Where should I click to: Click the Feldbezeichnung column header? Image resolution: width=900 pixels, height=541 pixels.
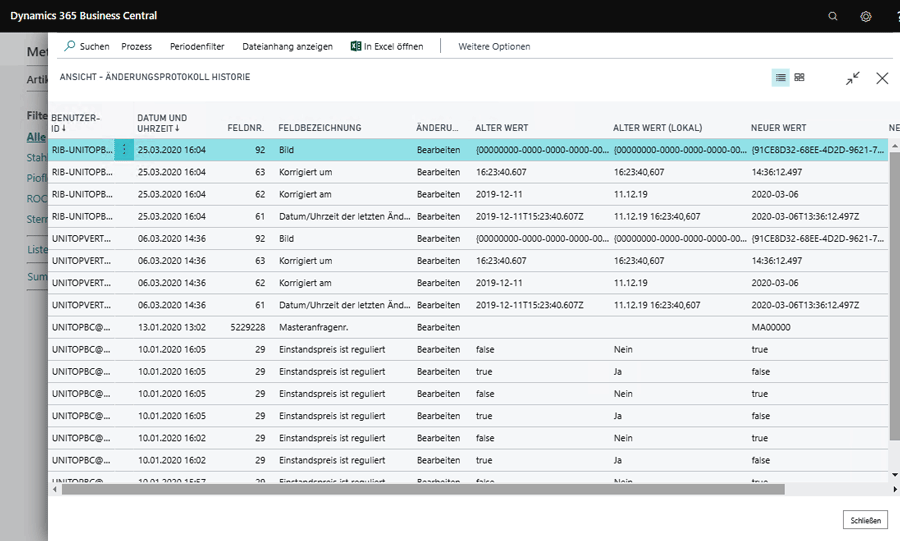click(320, 128)
